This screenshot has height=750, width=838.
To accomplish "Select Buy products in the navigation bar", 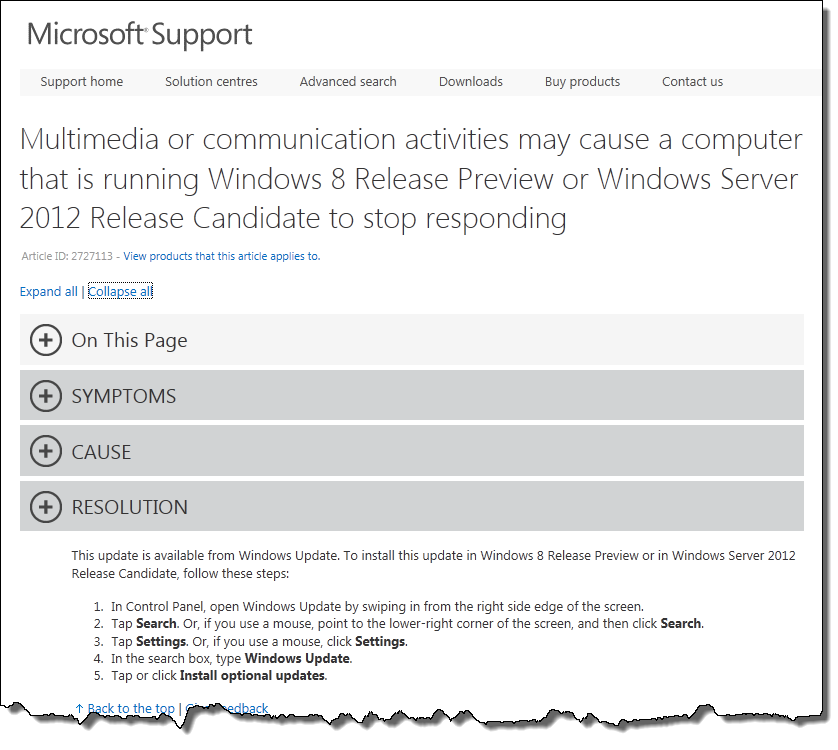I will [x=583, y=82].
